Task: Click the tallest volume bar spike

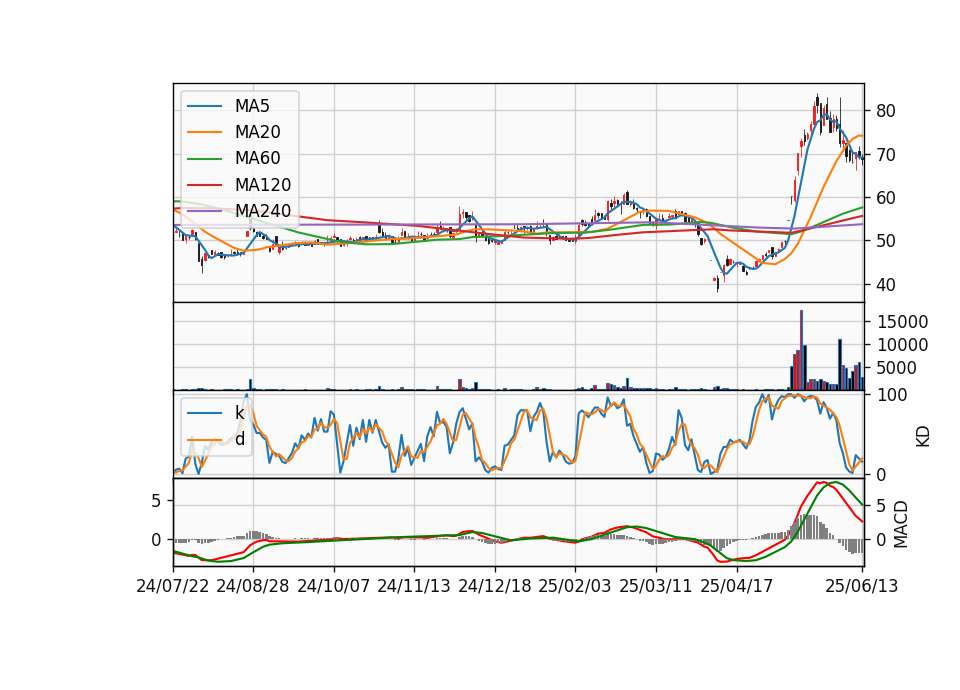Action: [801, 350]
